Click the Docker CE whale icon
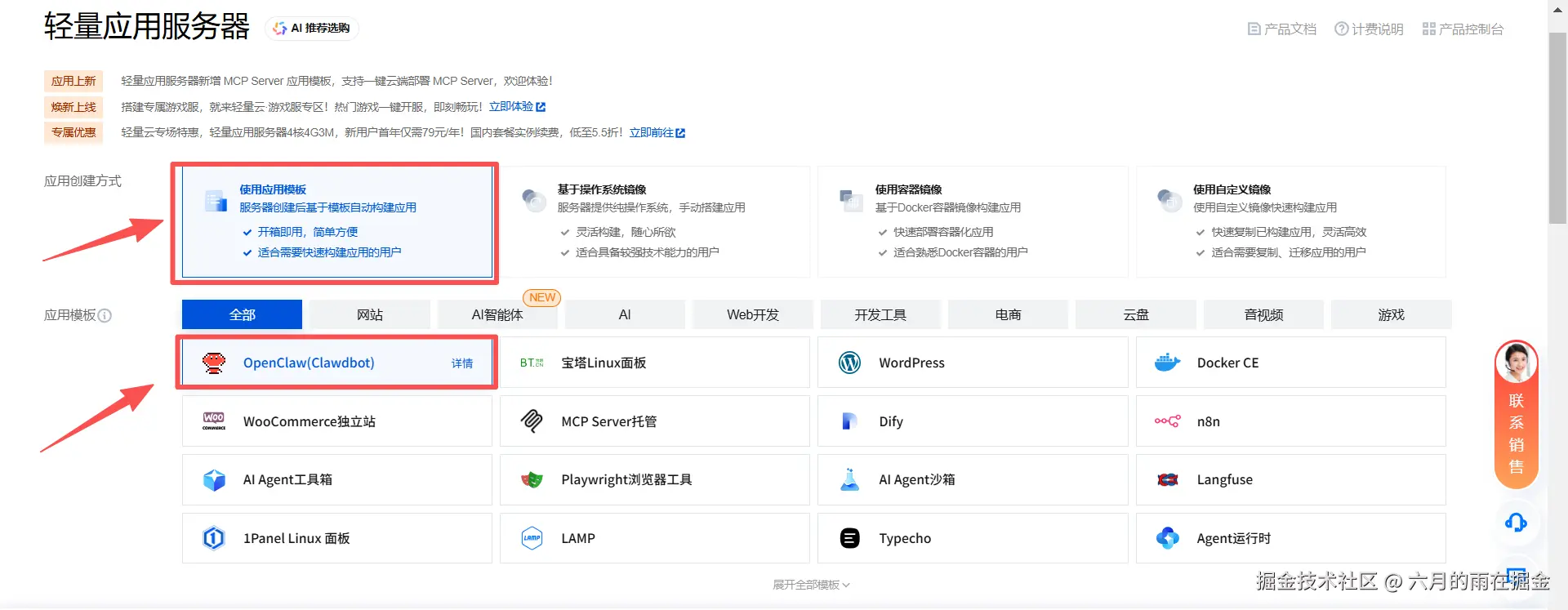1568x610 pixels. 1168,363
